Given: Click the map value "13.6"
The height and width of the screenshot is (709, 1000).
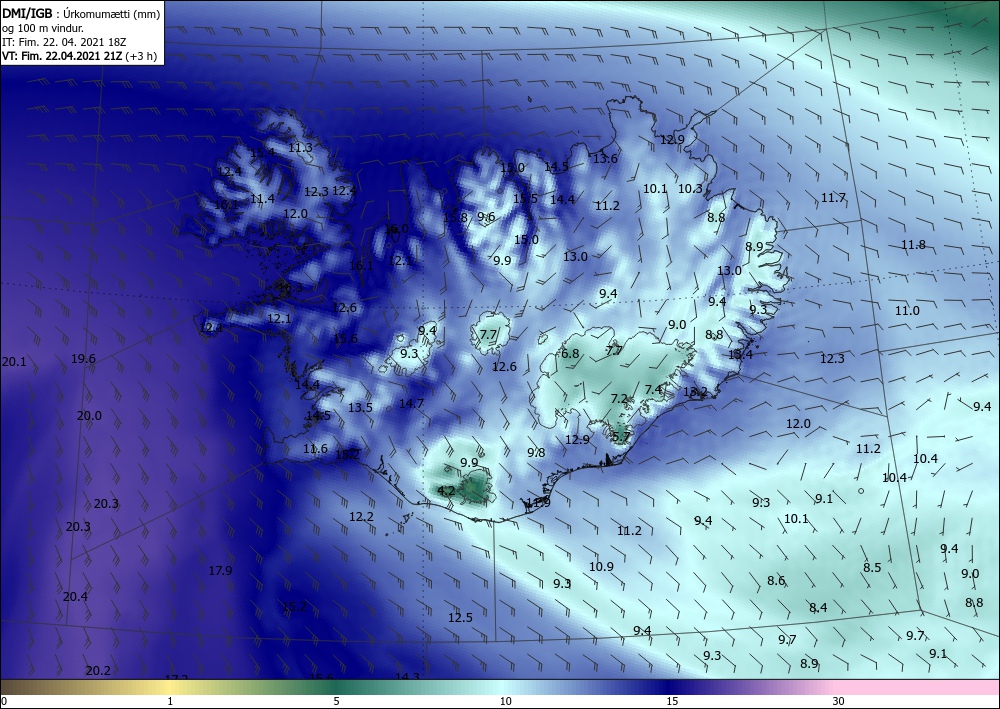Looking at the screenshot, I should 605,158.
